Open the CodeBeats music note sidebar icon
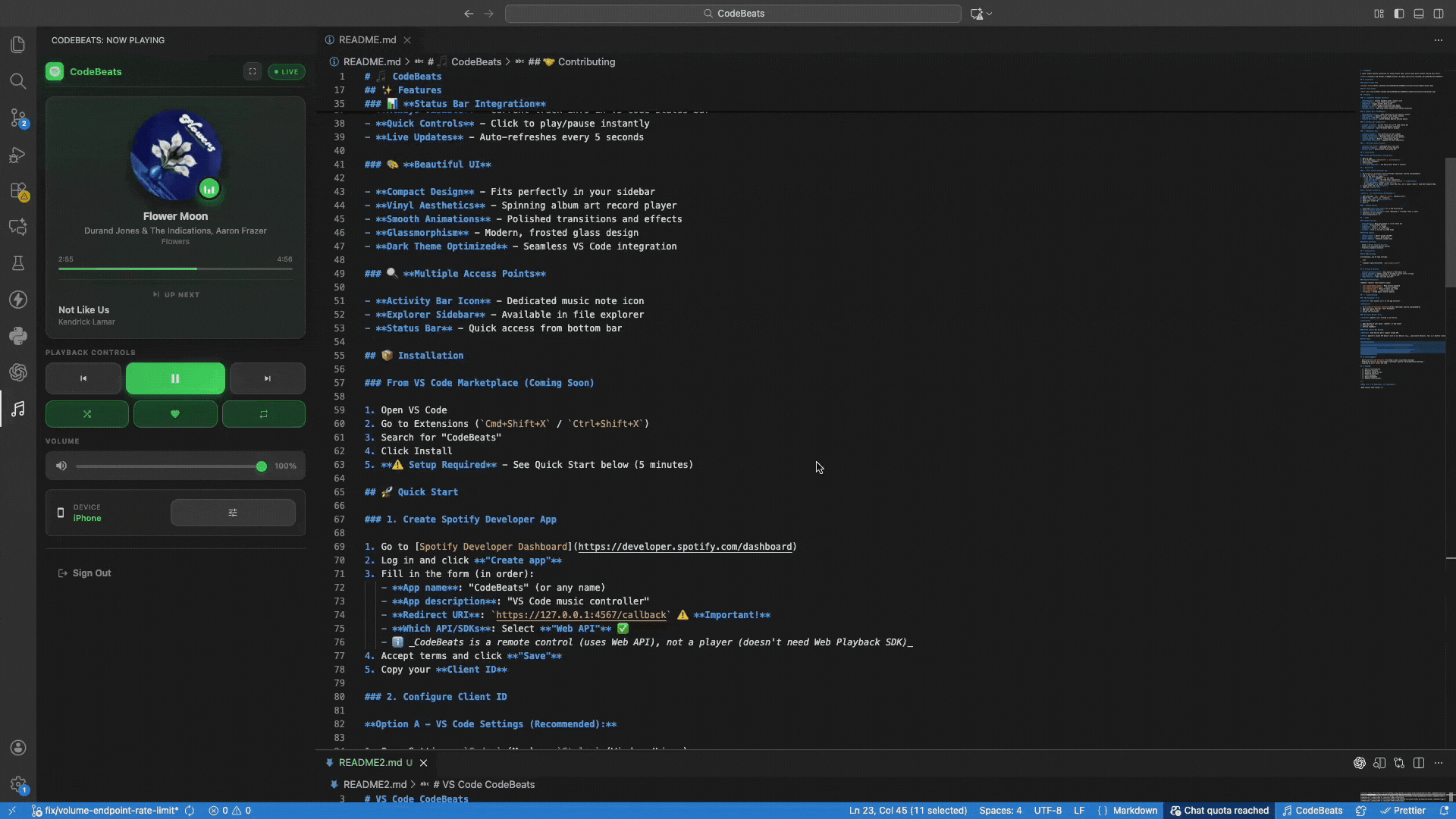Image resolution: width=1456 pixels, height=819 pixels. click(x=18, y=409)
